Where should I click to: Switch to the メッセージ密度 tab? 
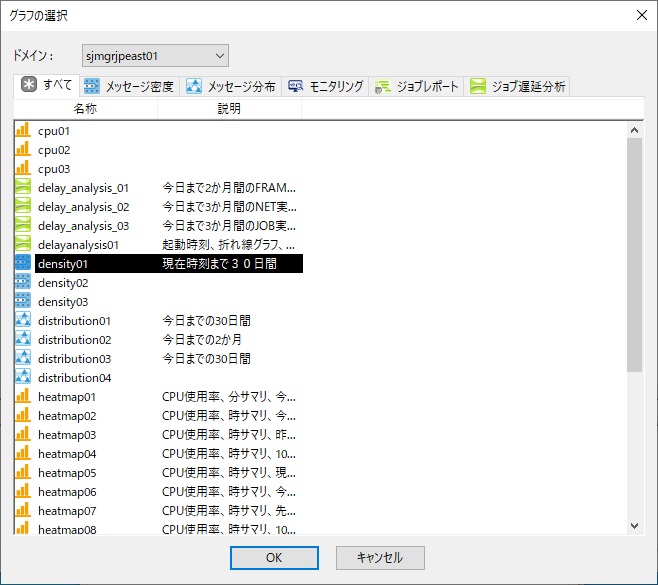tap(129, 86)
